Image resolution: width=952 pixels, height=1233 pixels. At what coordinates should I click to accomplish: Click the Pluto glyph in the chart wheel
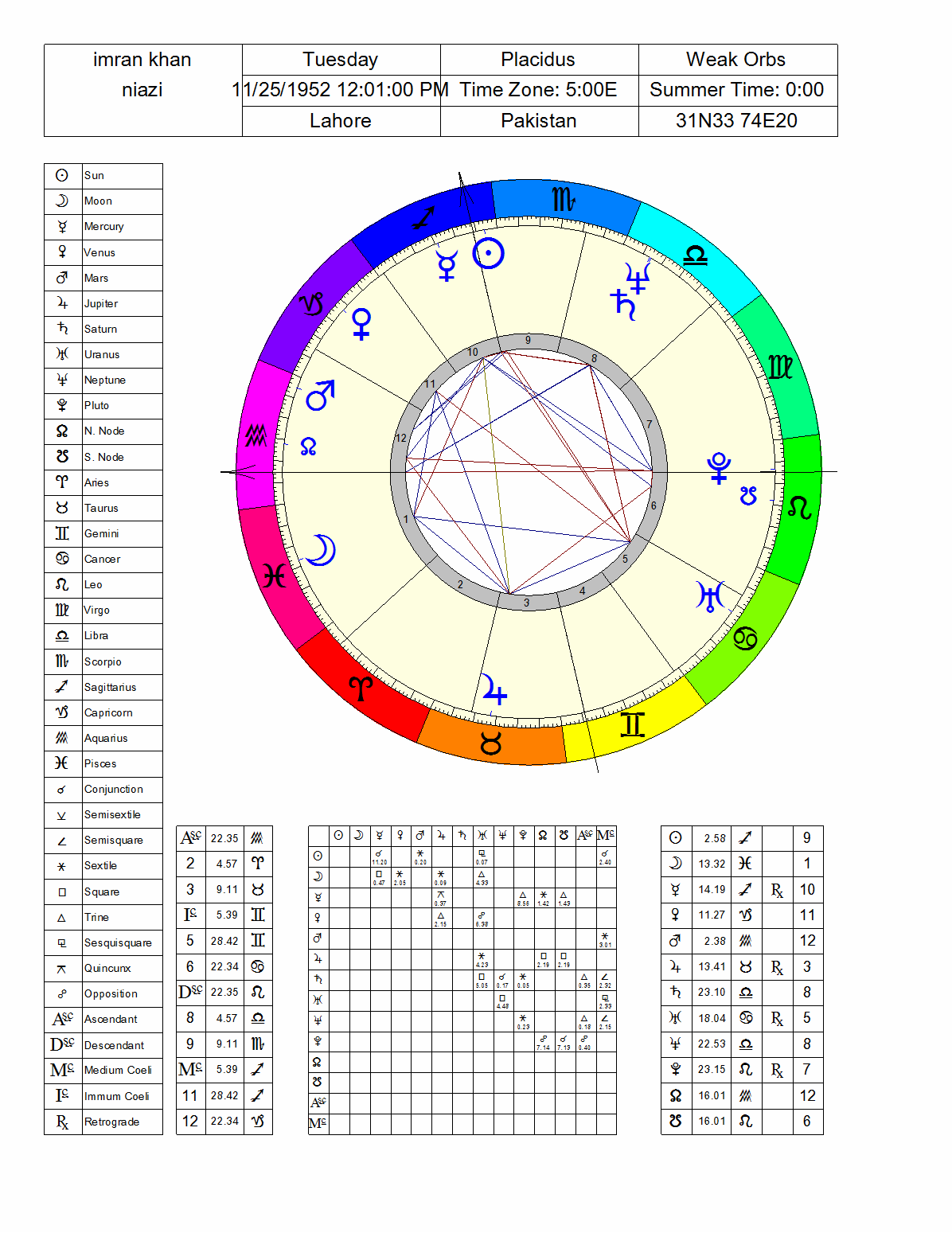coord(720,468)
